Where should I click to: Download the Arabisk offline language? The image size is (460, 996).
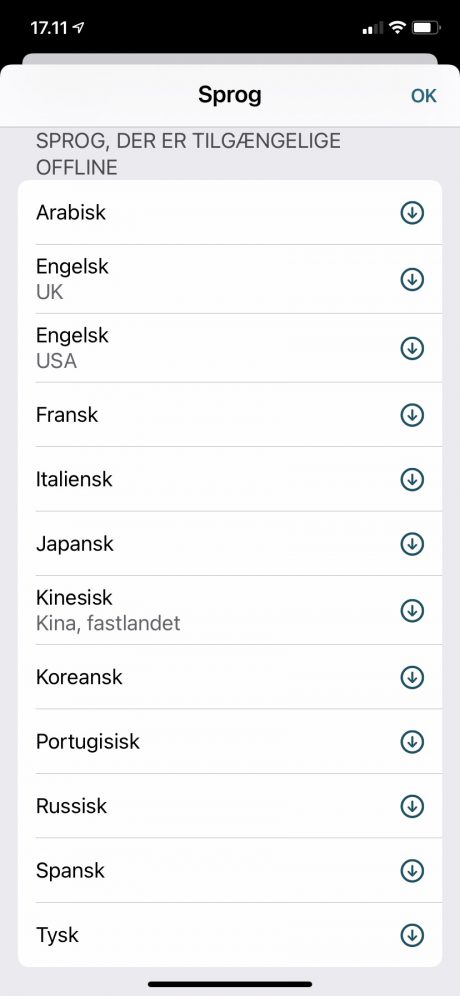(412, 213)
